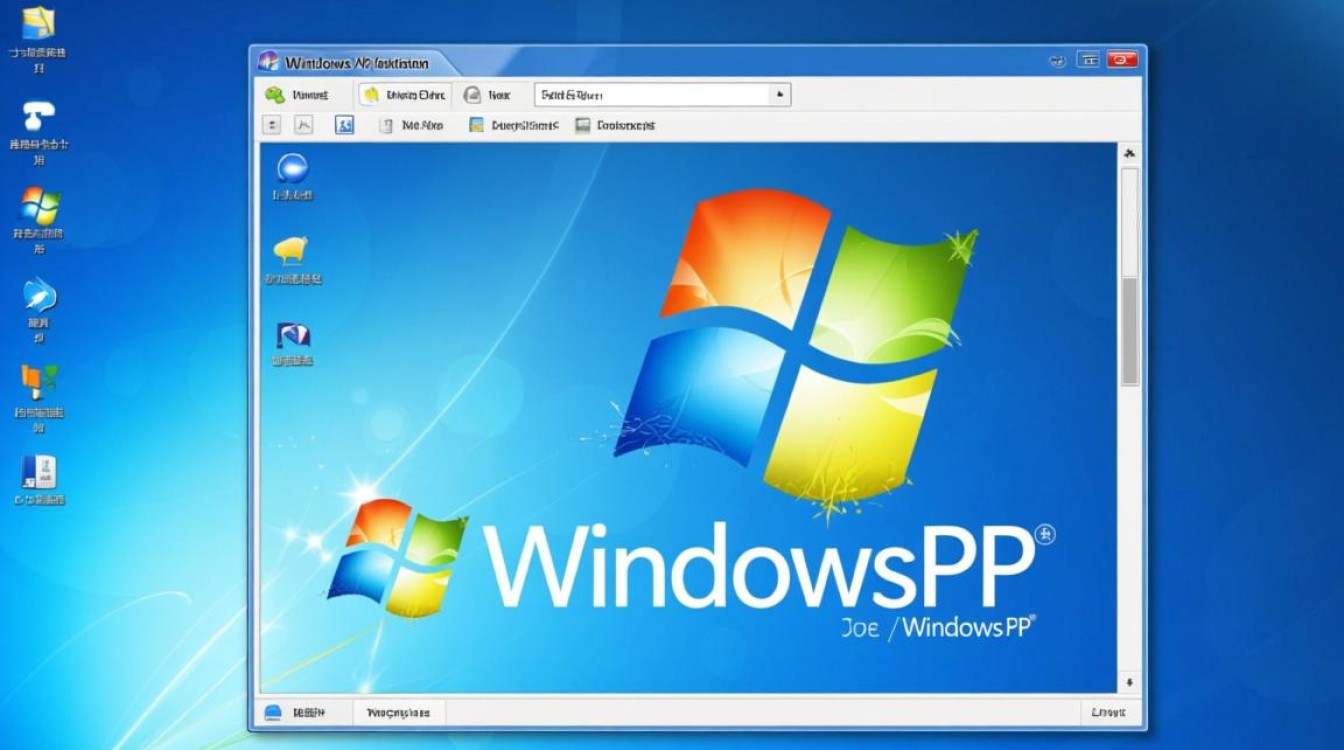This screenshot has width=1344, height=750.
Task: Open the blue round icon inside the window
Action: [293, 168]
